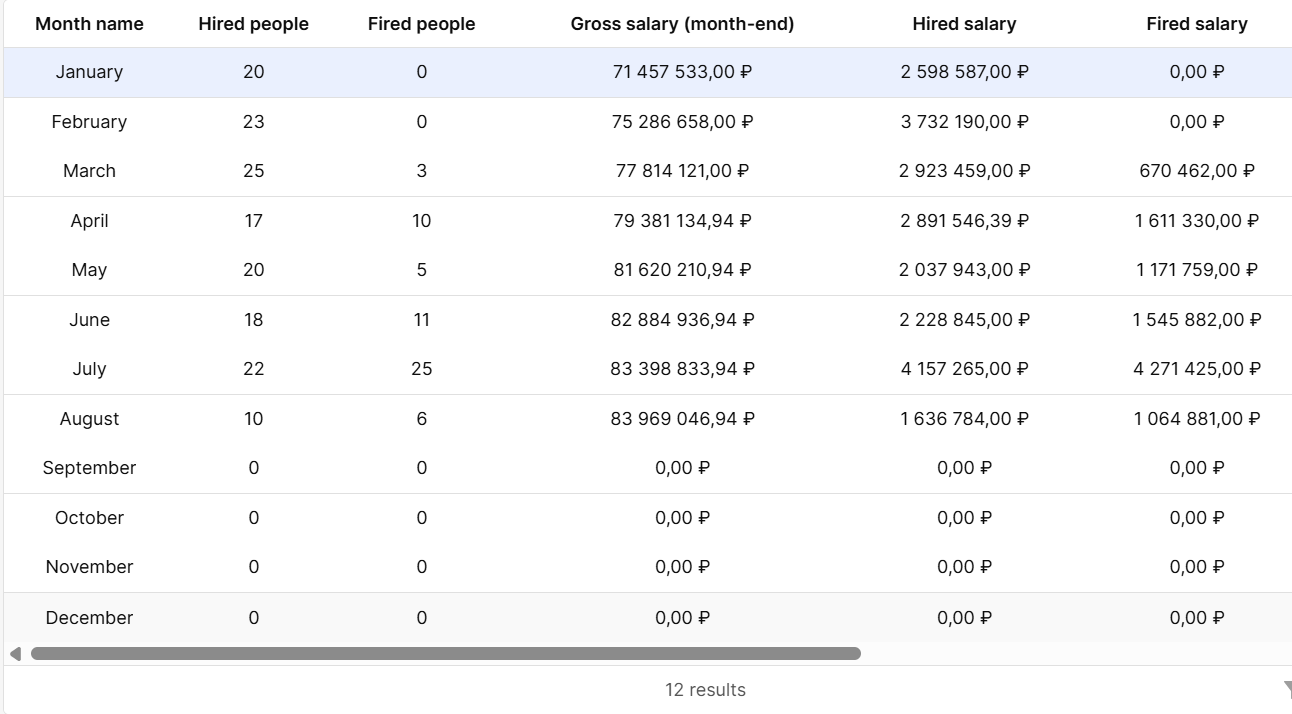Image resolution: width=1292 pixels, height=714 pixels.
Task: Select the December month name cell
Action: pos(89,618)
